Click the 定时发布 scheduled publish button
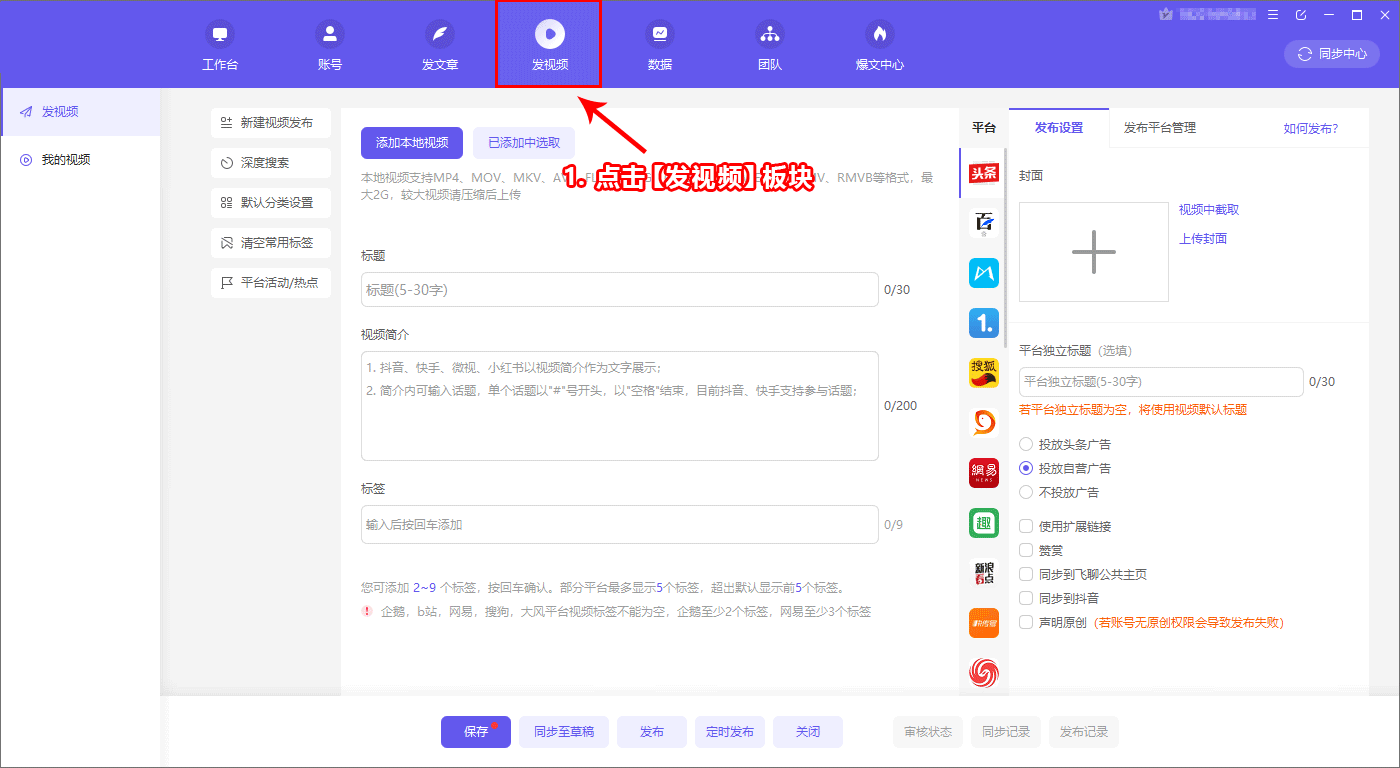 (x=730, y=732)
